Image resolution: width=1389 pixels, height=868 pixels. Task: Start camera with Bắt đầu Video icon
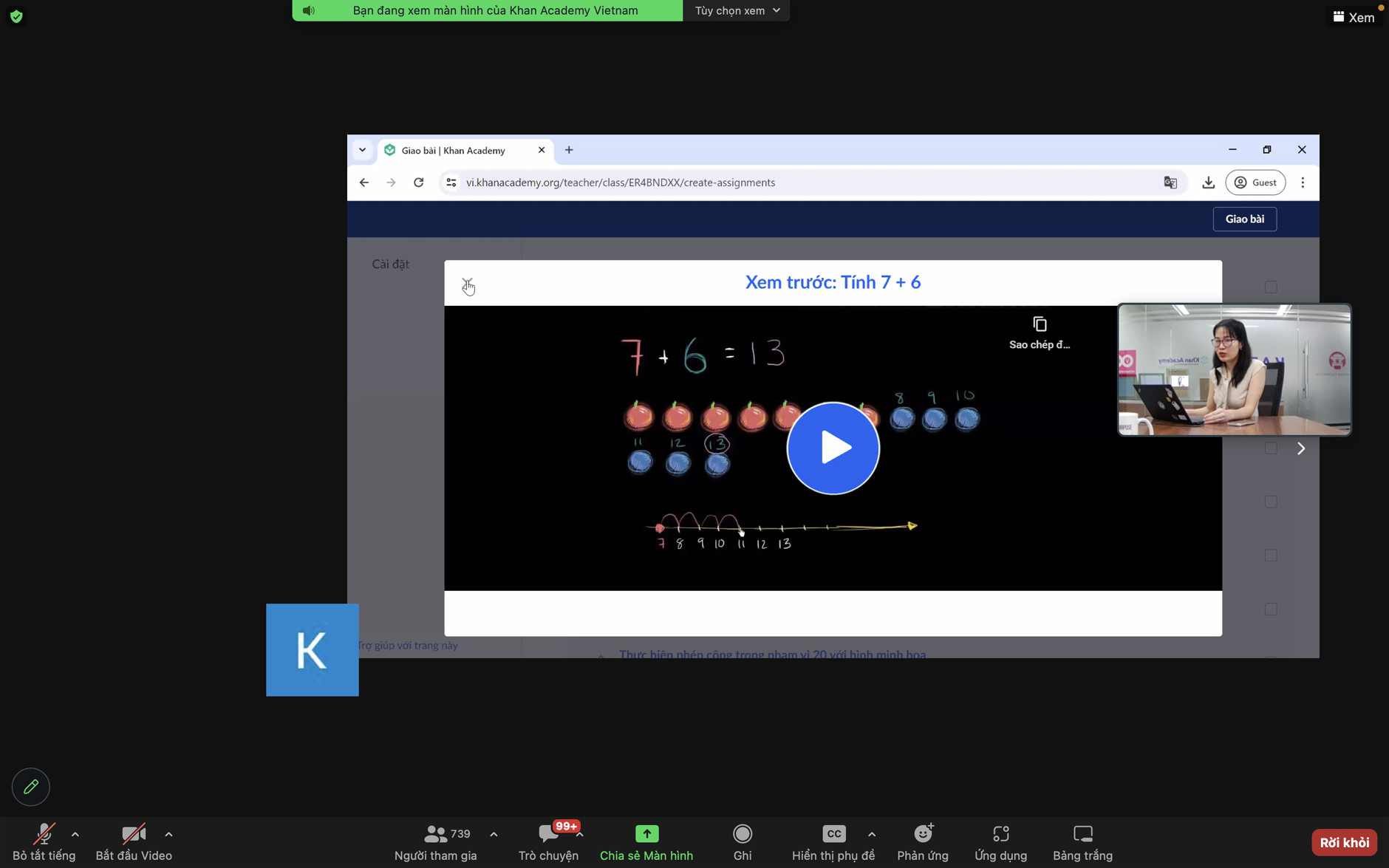pyautogui.click(x=133, y=834)
